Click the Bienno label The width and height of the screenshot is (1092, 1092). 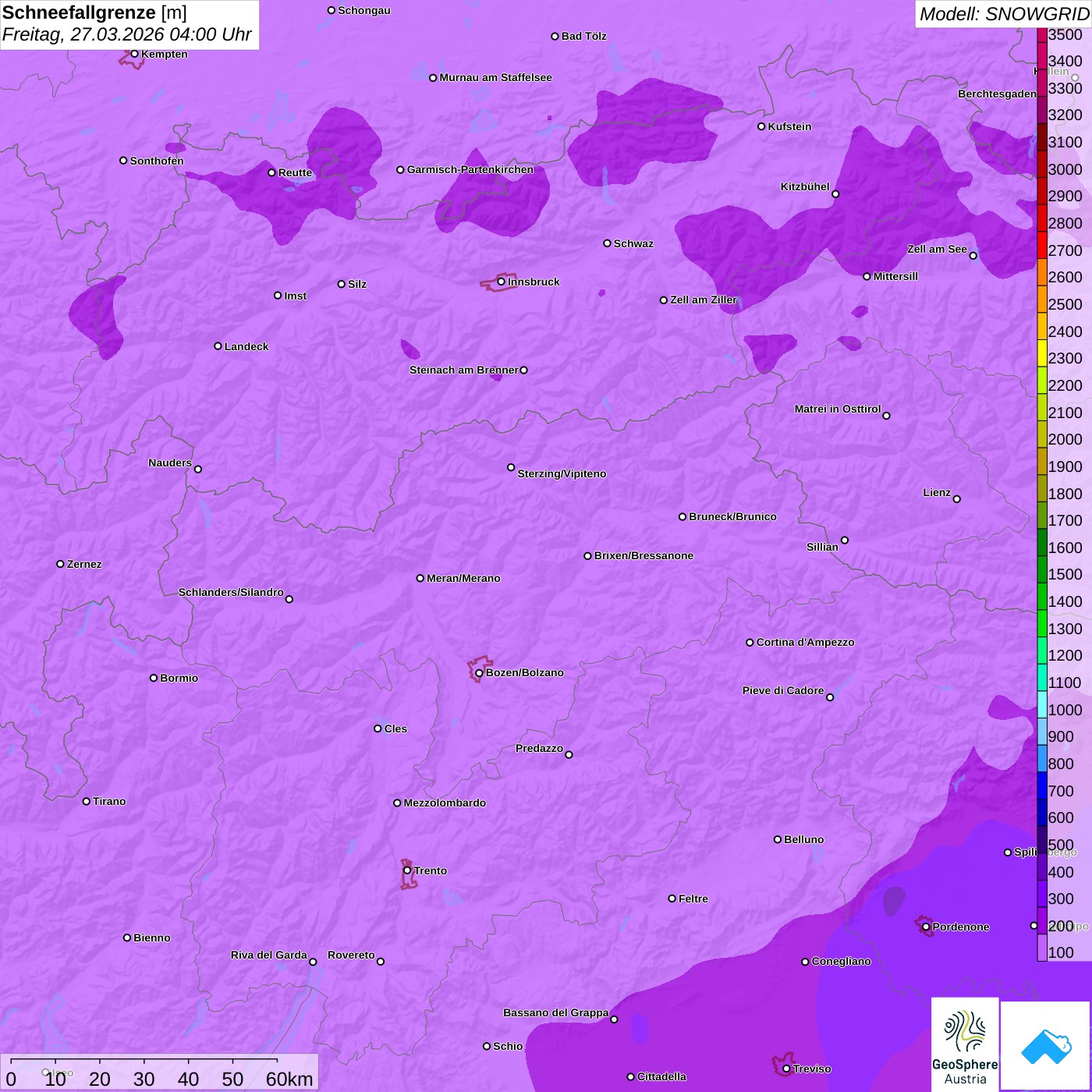tap(152, 938)
